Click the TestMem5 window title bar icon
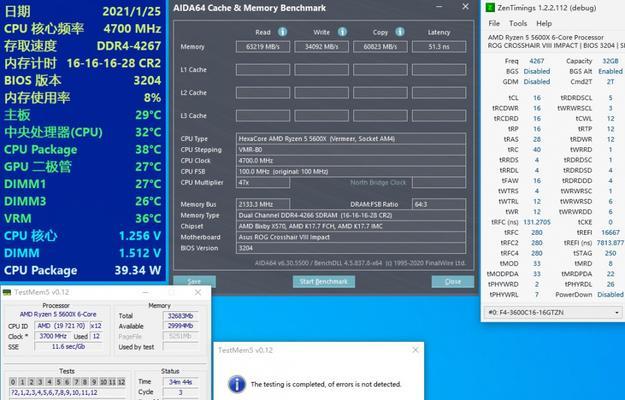 7,292
